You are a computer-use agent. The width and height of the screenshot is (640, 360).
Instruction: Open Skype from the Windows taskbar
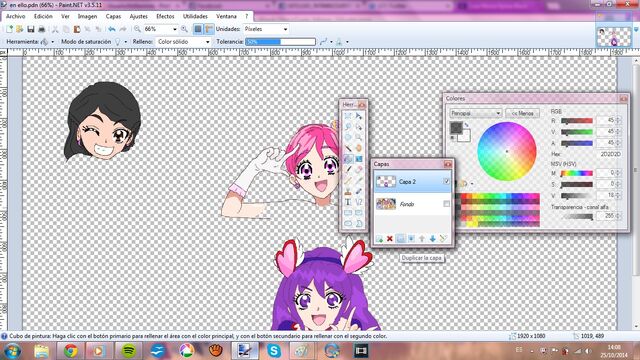(274, 351)
